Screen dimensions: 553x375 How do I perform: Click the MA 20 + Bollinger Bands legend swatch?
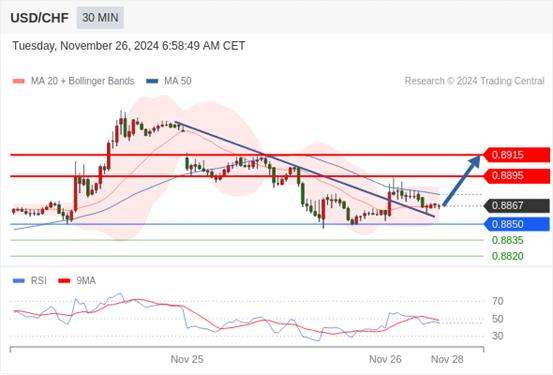pos(19,81)
